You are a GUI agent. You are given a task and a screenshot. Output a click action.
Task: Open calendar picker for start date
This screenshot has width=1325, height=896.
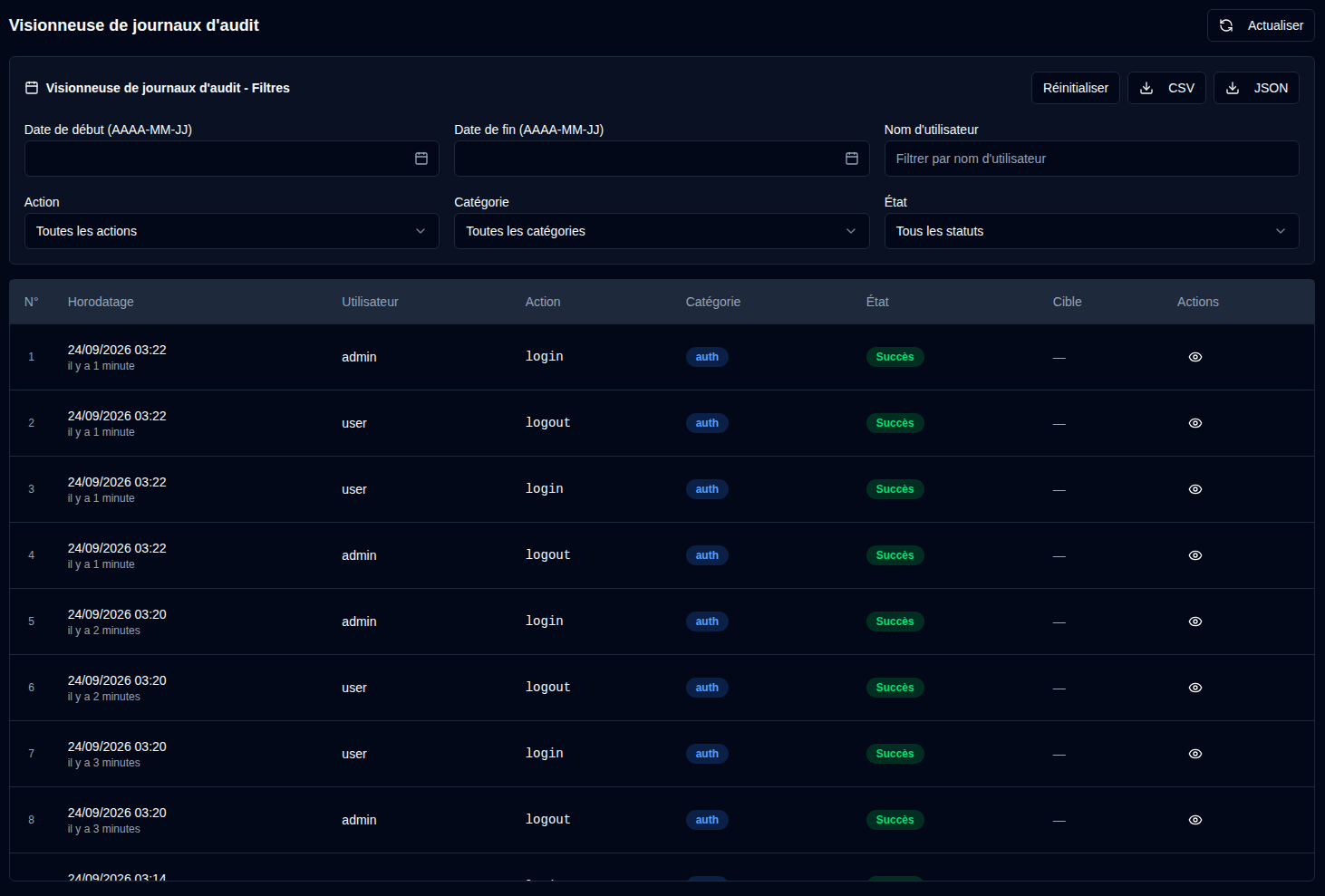pos(421,159)
